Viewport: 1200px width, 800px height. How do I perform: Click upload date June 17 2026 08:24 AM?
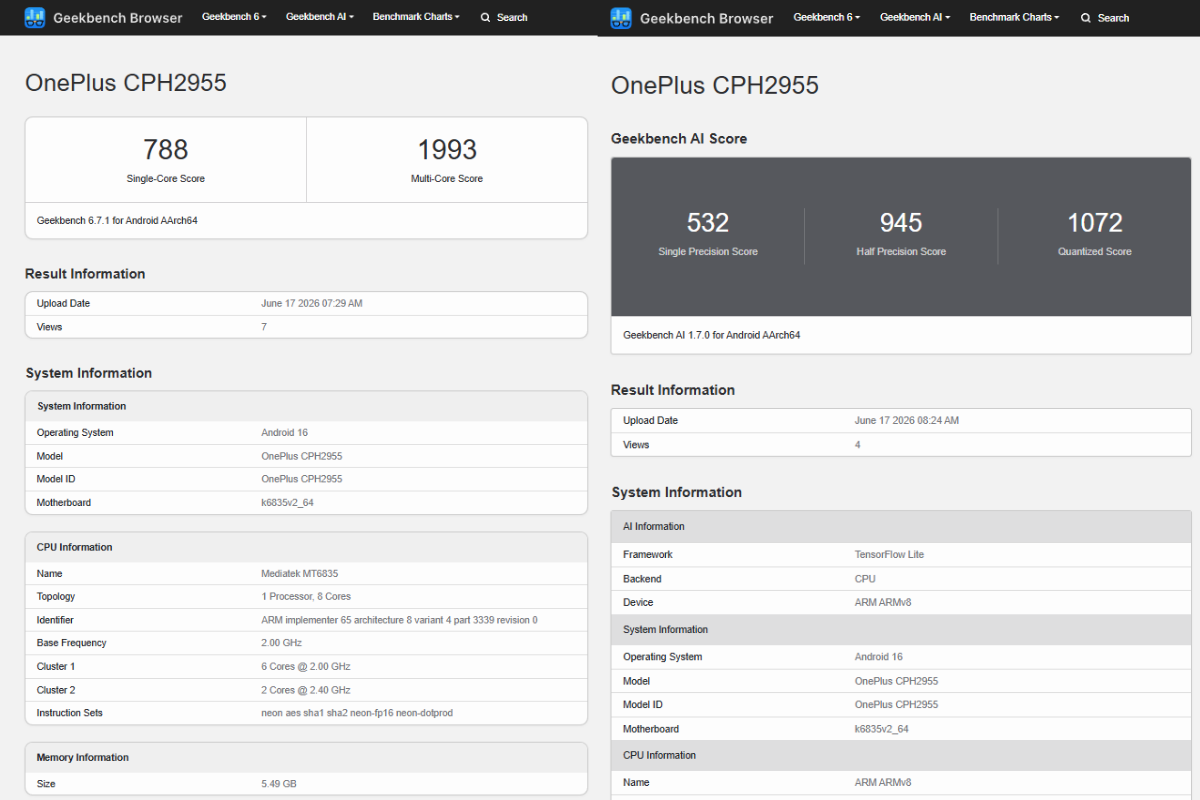tap(907, 420)
